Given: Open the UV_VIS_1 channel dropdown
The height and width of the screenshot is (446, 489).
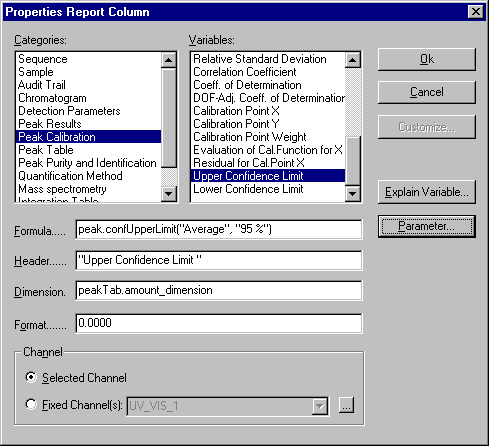Looking at the screenshot, I should tap(319, 406).
